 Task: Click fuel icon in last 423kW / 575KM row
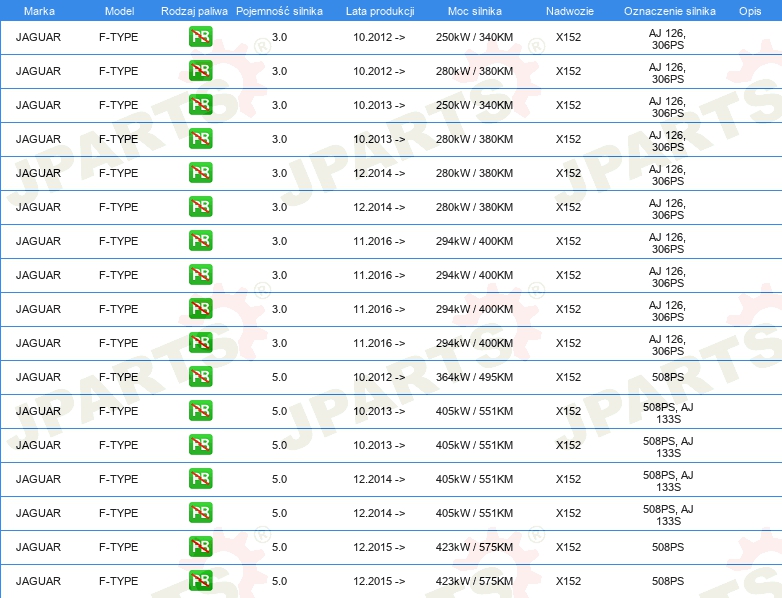(x=200, y=581)
